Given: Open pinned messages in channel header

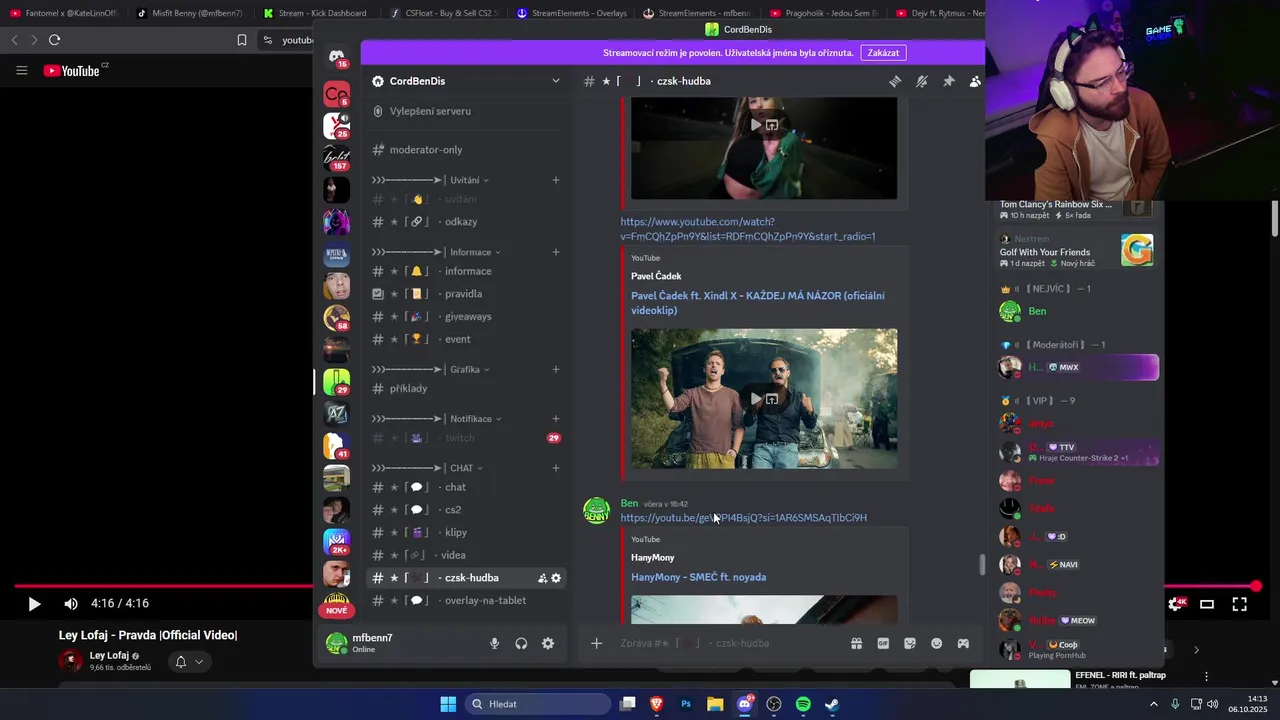Looking at the screenshot, I should coord(949,81).
